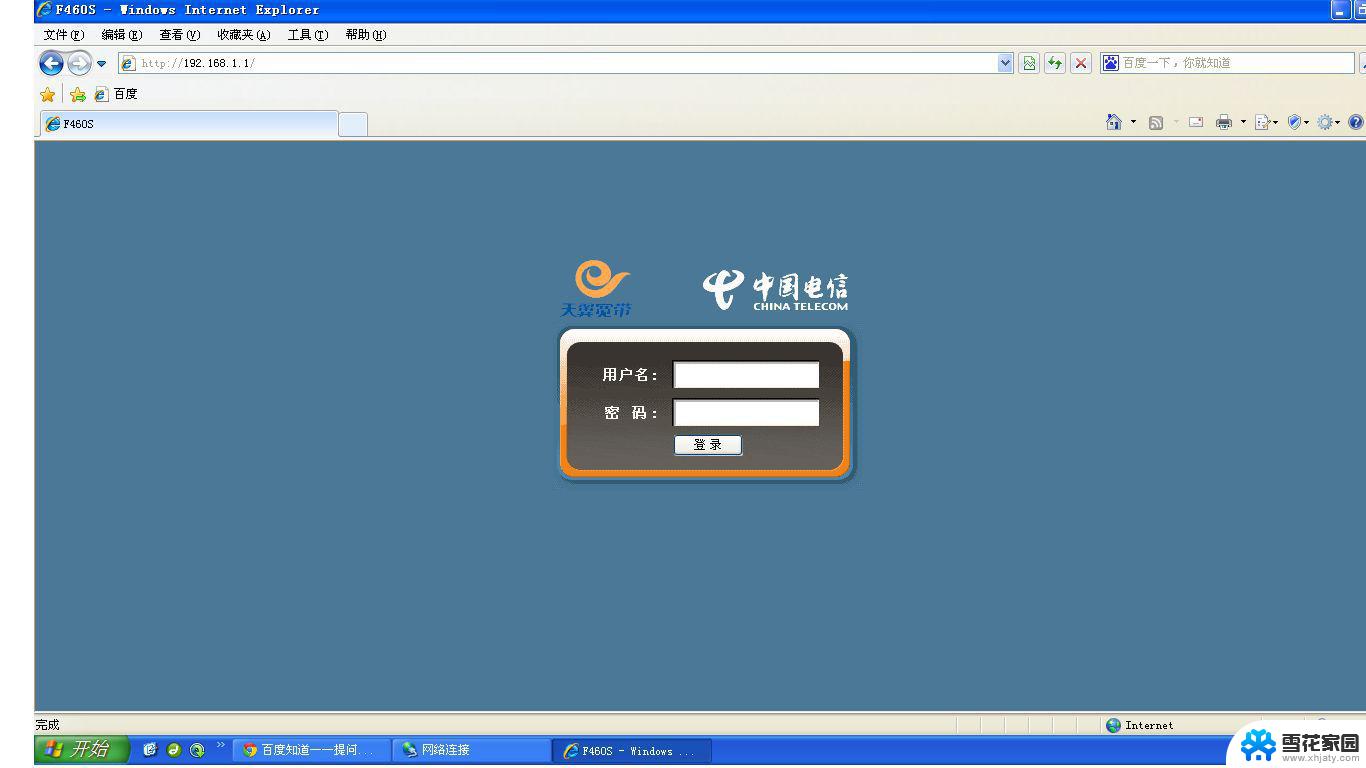Click the Help question mark icon
Viewport: 1366px width, 768px height.
(x=1356, y=122)
